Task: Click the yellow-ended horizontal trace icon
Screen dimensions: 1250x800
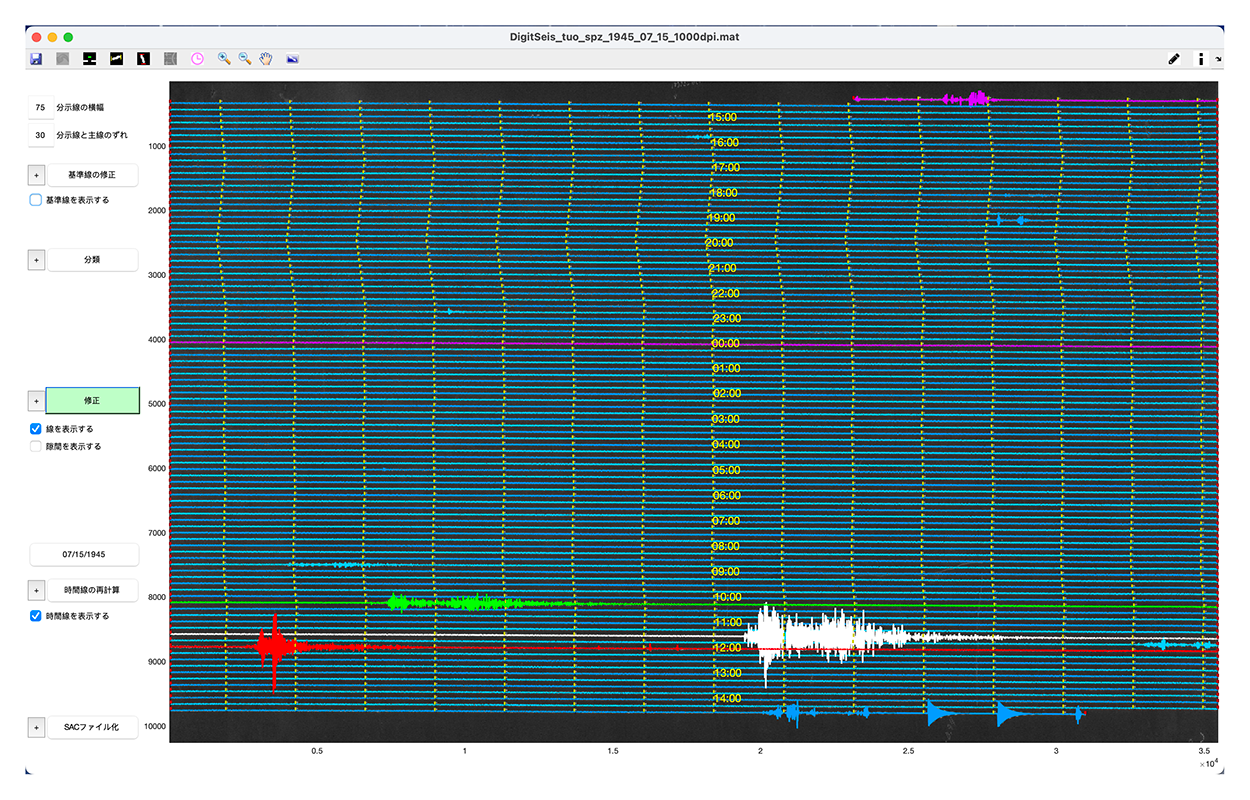Action: click(117, 59)
